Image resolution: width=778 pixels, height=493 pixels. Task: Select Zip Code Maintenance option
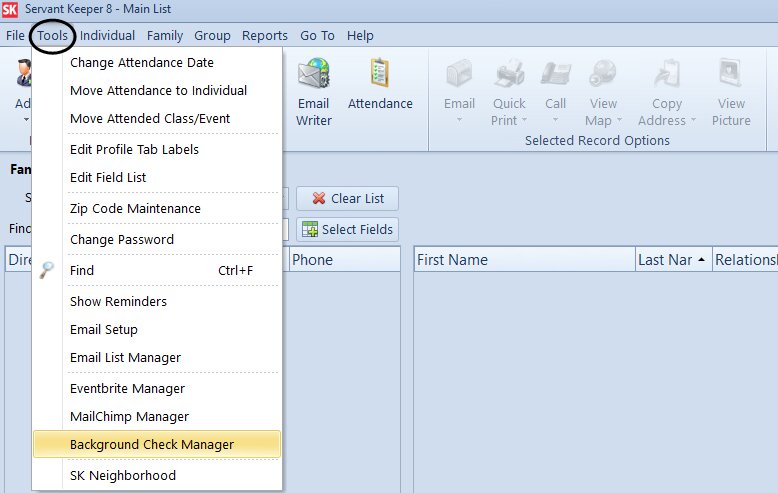point(135,208)
